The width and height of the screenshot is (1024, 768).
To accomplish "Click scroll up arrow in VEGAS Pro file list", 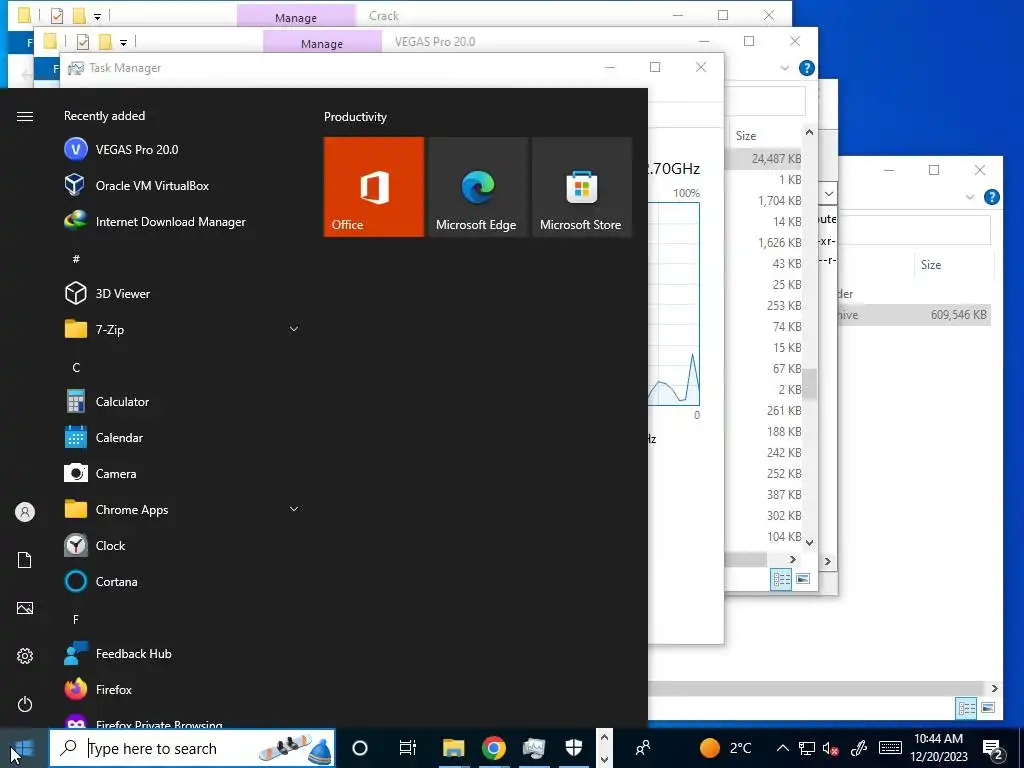I will [x=810, y=133].
